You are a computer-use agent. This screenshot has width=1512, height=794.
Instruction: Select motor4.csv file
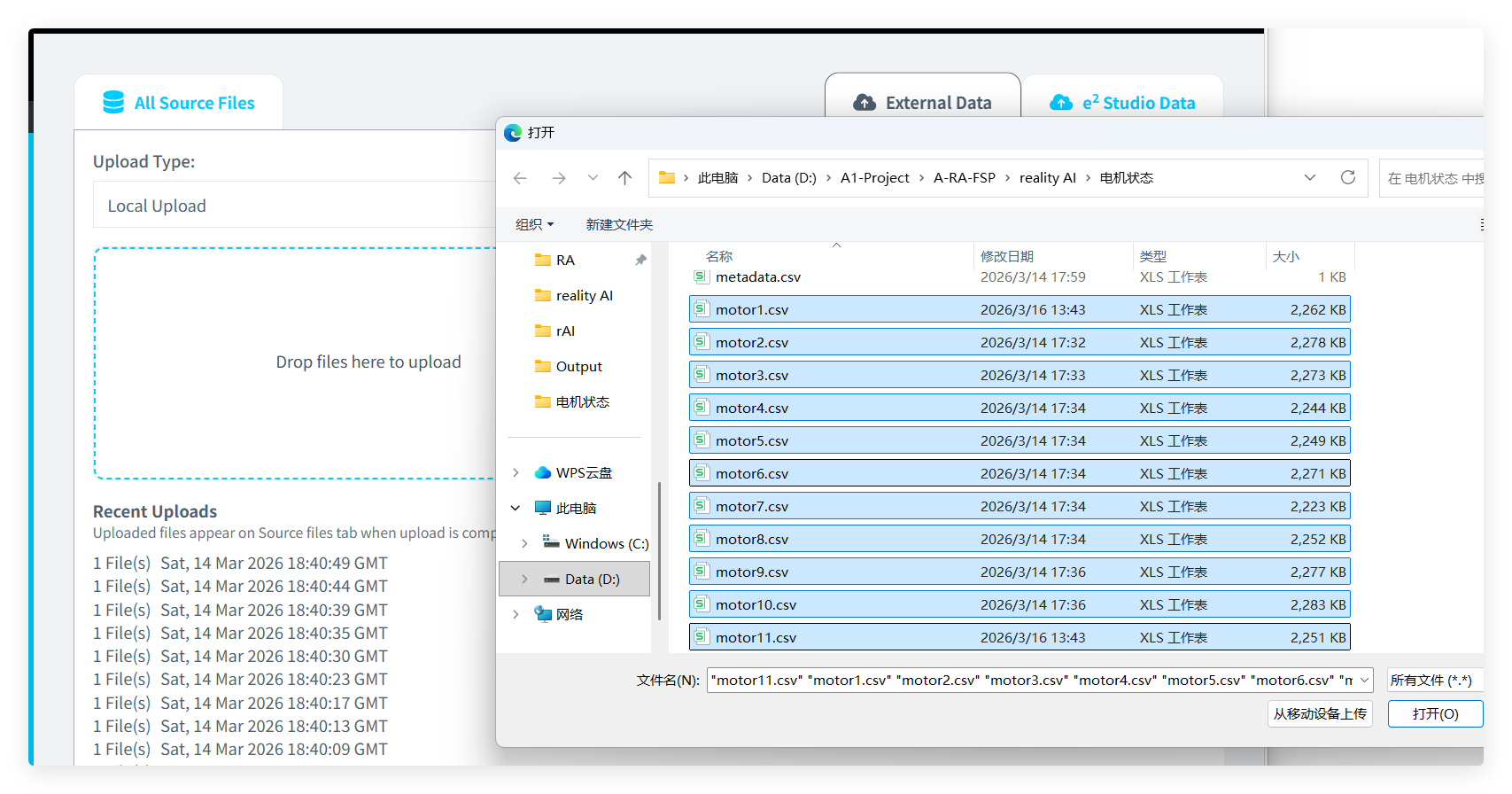(x=1020, y=408)
